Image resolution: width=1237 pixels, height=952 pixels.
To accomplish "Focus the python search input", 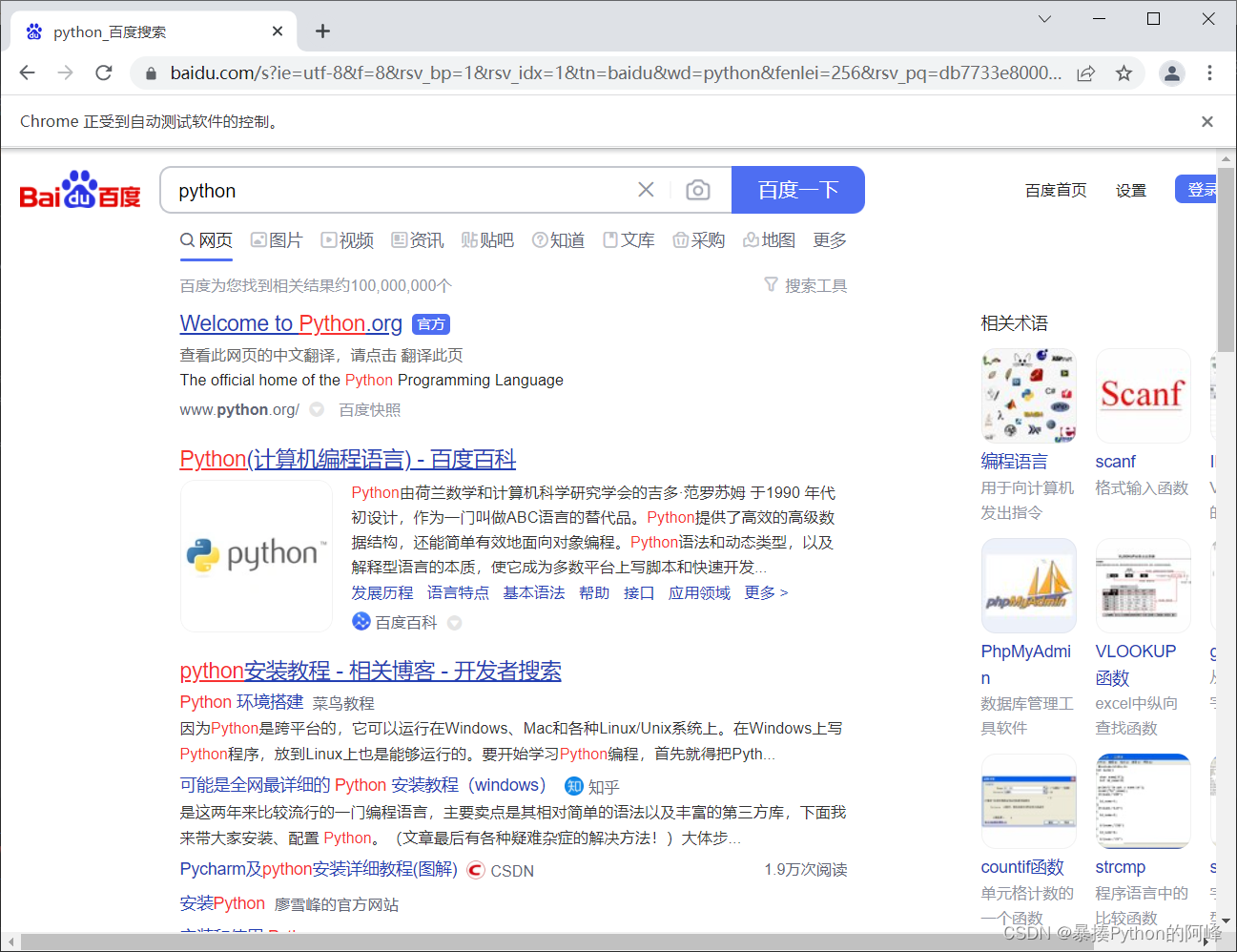I will point(401,190).
